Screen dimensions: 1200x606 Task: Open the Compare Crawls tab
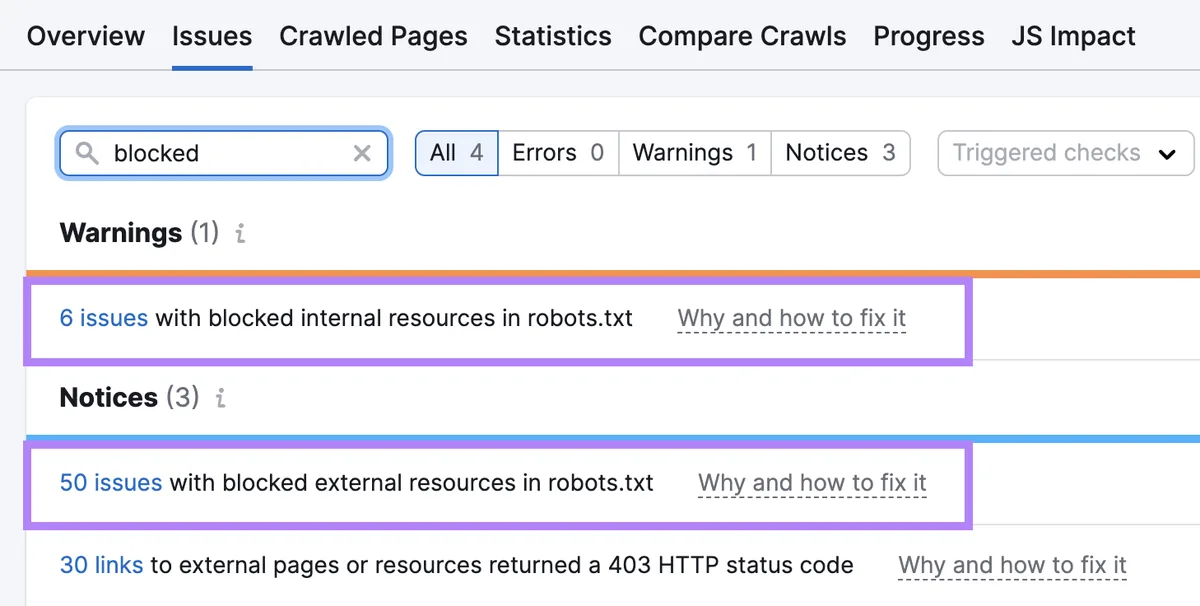click(742, 36)
